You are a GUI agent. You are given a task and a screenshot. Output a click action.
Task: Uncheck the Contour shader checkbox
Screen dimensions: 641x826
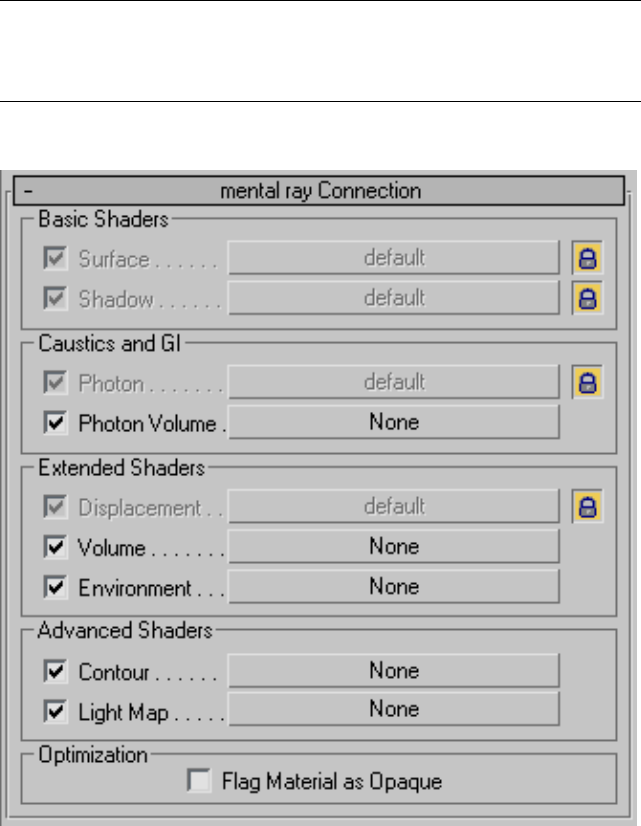pyautogui.click(x=54, y=671)
